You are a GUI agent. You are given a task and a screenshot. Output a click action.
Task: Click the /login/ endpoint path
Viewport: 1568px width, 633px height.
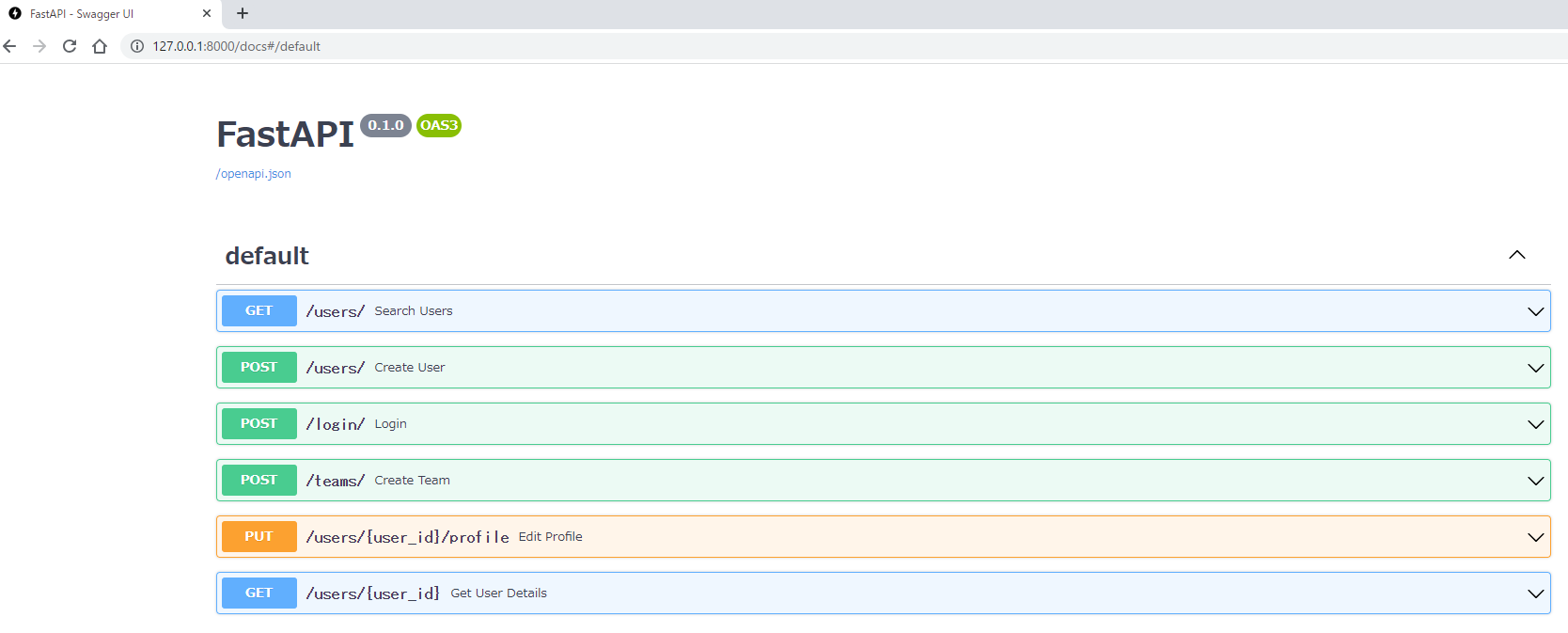point(336,424)
